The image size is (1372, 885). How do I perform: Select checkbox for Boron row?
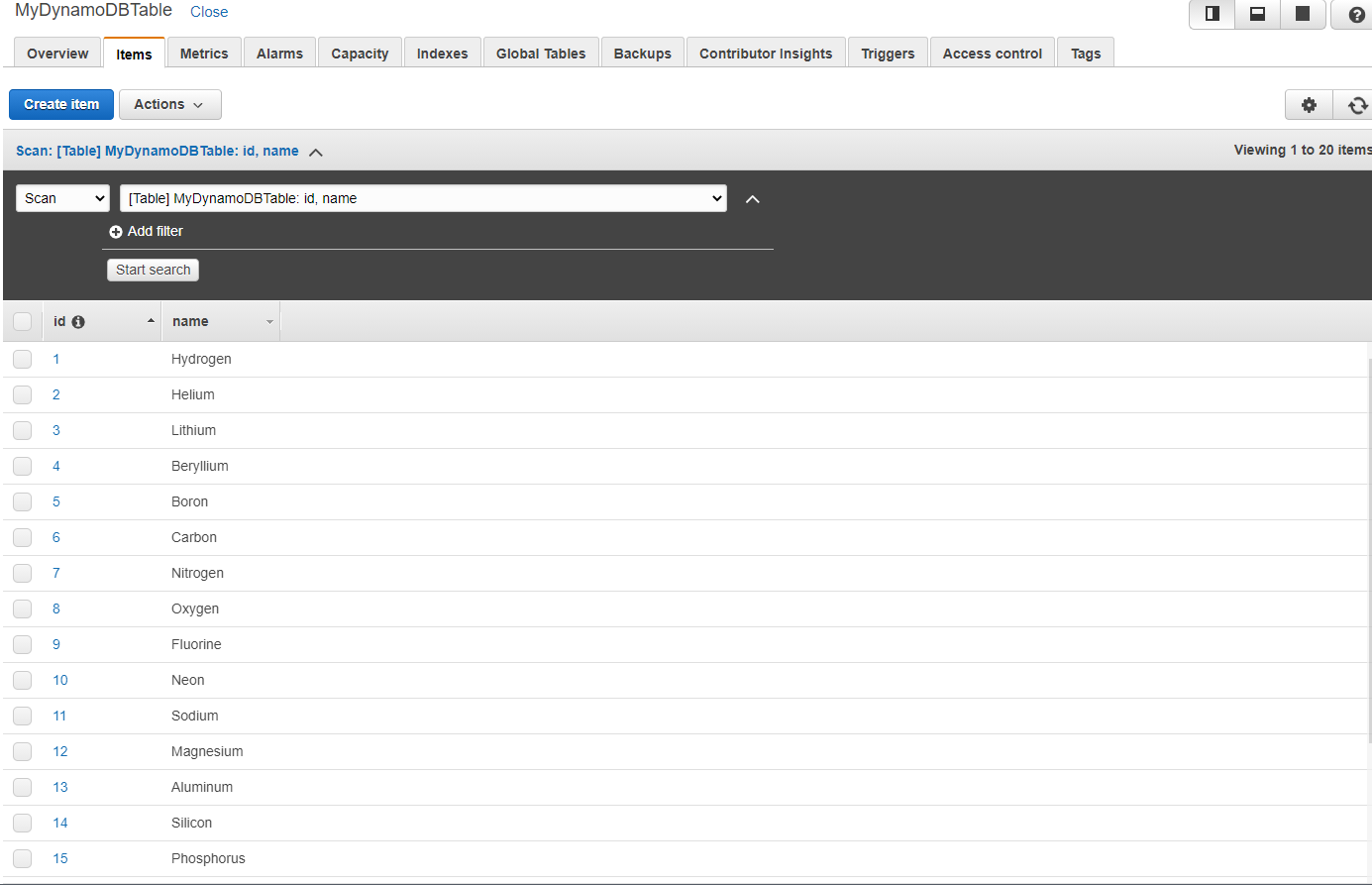point(22,501)
